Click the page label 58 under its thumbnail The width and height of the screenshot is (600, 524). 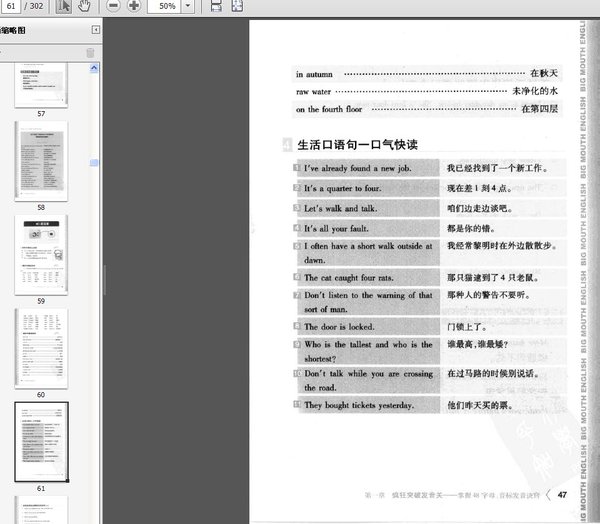click(41, 207)
